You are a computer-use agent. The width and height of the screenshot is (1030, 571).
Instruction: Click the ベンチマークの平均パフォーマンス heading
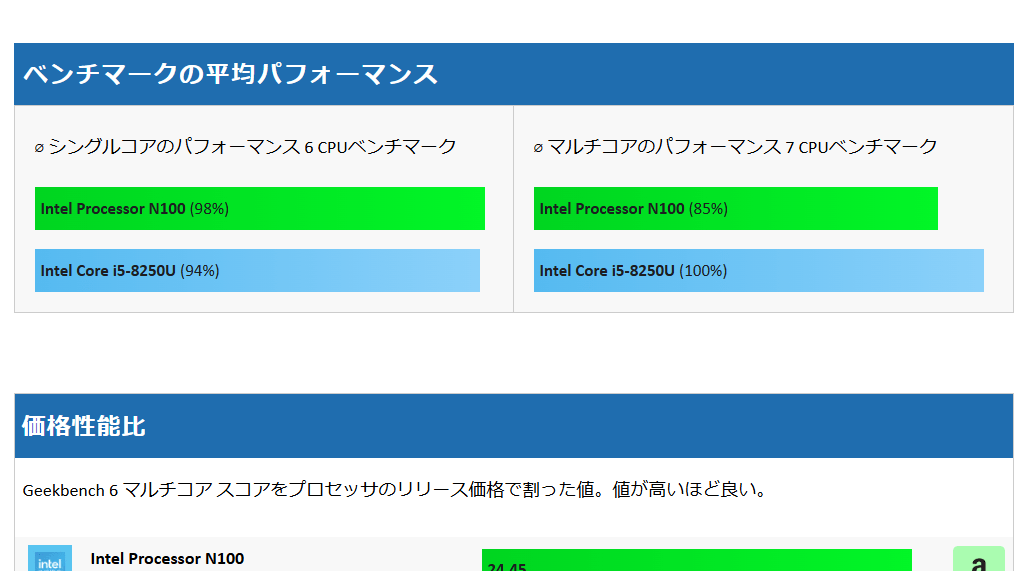pyautogui.click(x=231, y=74)
